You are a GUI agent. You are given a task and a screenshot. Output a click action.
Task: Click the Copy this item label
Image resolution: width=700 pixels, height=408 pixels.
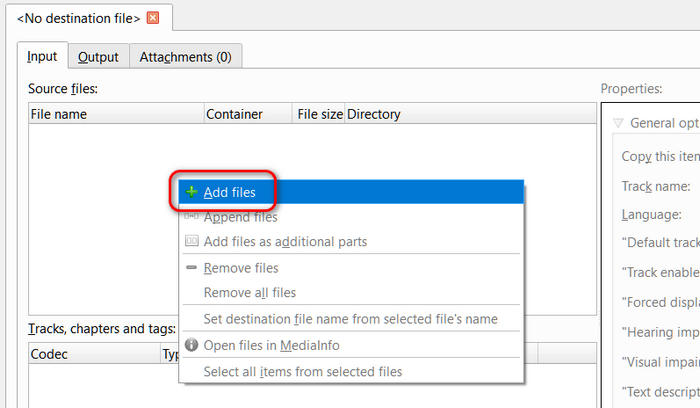tap(661, 157)
